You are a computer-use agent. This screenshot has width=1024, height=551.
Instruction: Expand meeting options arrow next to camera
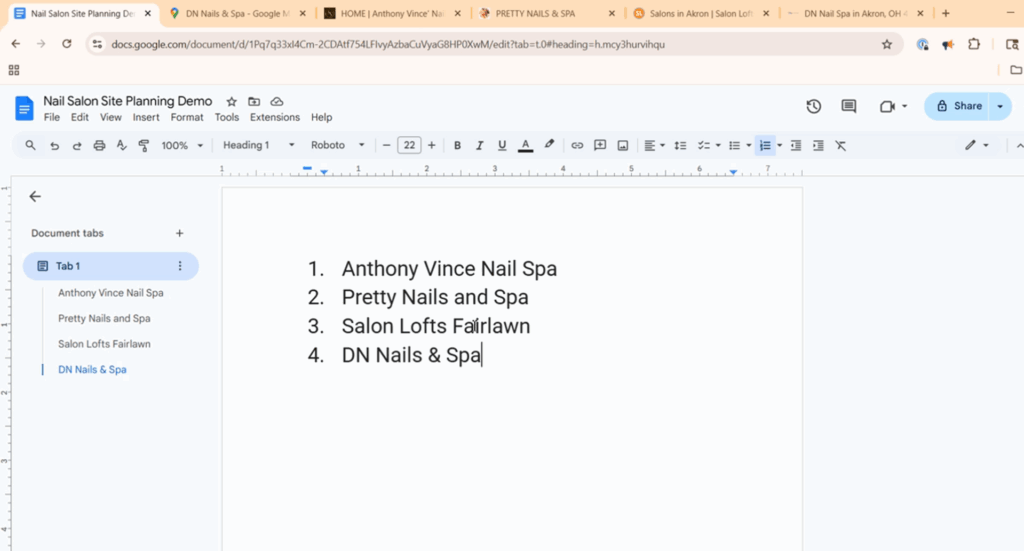pyautogui.click(x=904, y=106)
